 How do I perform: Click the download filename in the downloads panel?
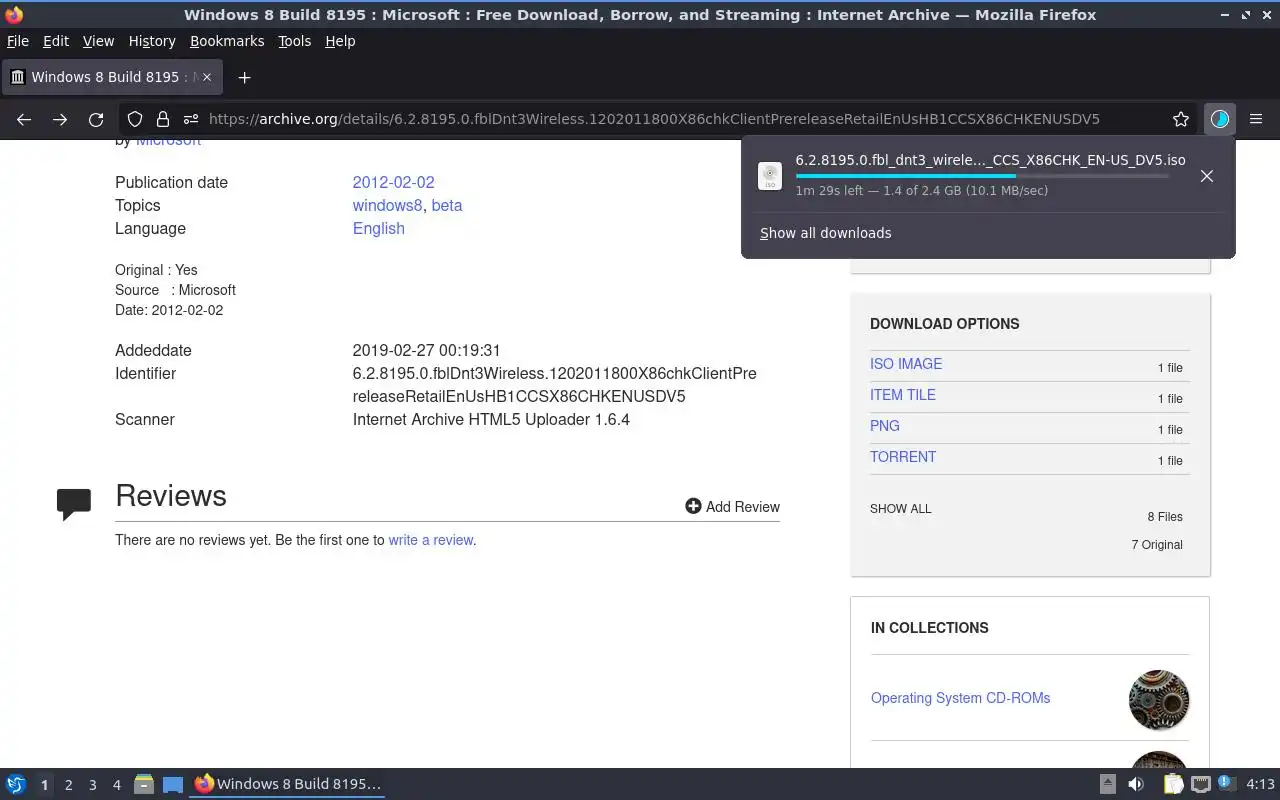click(990, 160)
